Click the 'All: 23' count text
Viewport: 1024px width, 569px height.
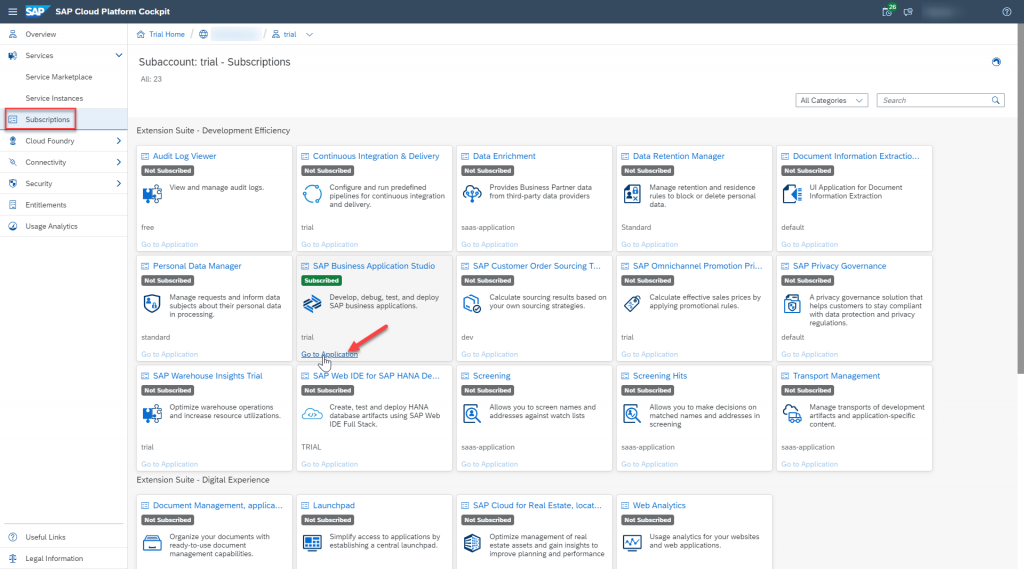[151, 79]
